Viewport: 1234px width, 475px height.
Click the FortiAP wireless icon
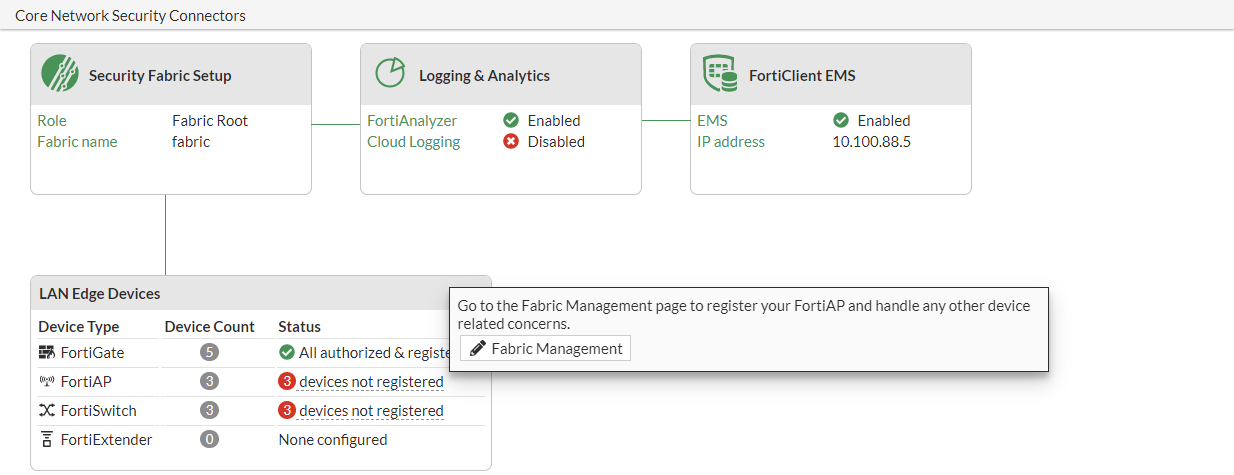(46, 381)
